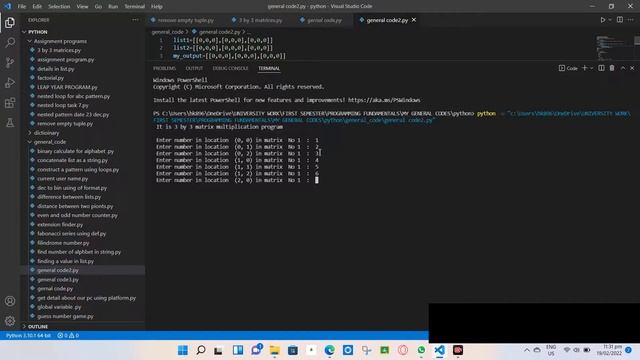Viewport: 640px width, 360px height.
Task: Open WhatsApp from taskbar
Action: (421, 350)
